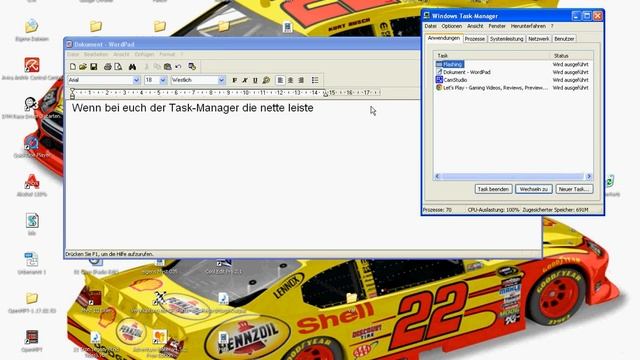Click the Date/Time insert icon in WordPad
The height and width of the screenshot is (360, 640).
point(192,67)
